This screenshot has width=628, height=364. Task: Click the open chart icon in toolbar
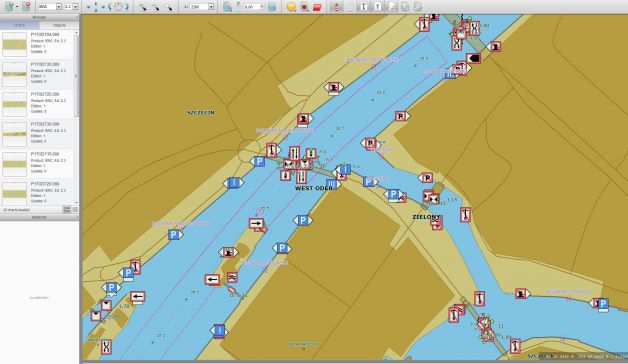[x=10, y=6]
